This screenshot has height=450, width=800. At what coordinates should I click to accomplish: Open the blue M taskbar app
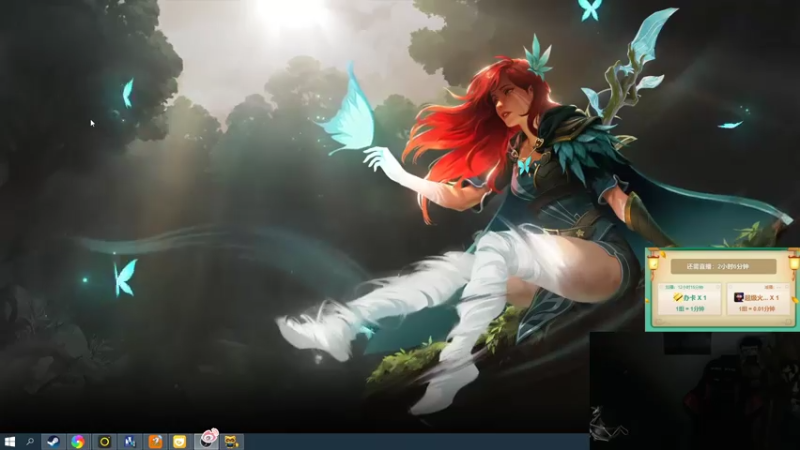(130, 441)
